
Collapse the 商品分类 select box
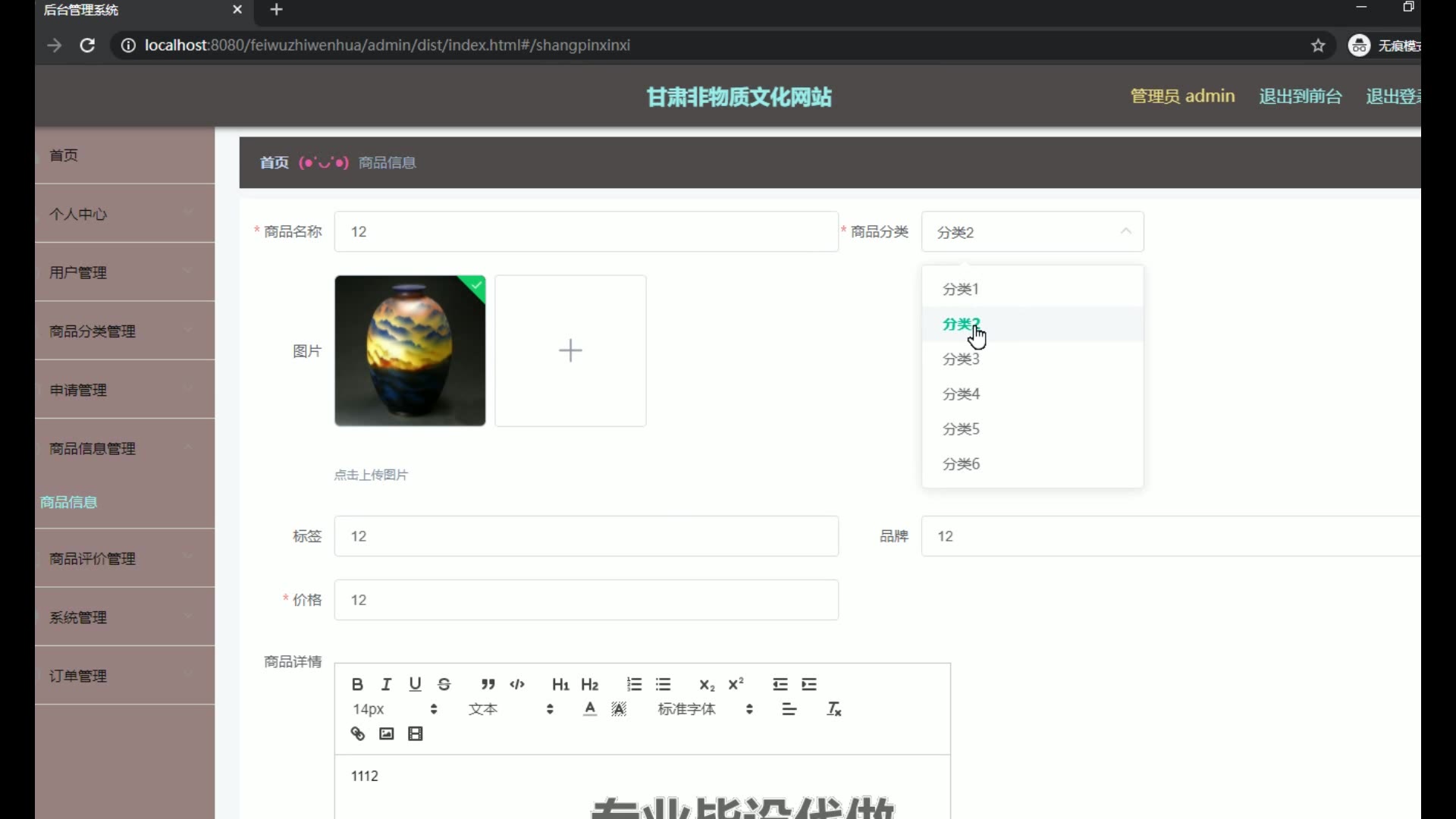[x=1032, y=232]
